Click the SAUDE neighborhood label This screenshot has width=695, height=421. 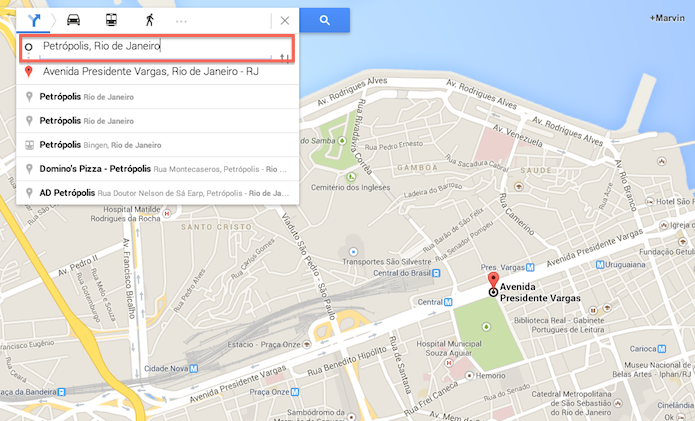pos(535,170)
